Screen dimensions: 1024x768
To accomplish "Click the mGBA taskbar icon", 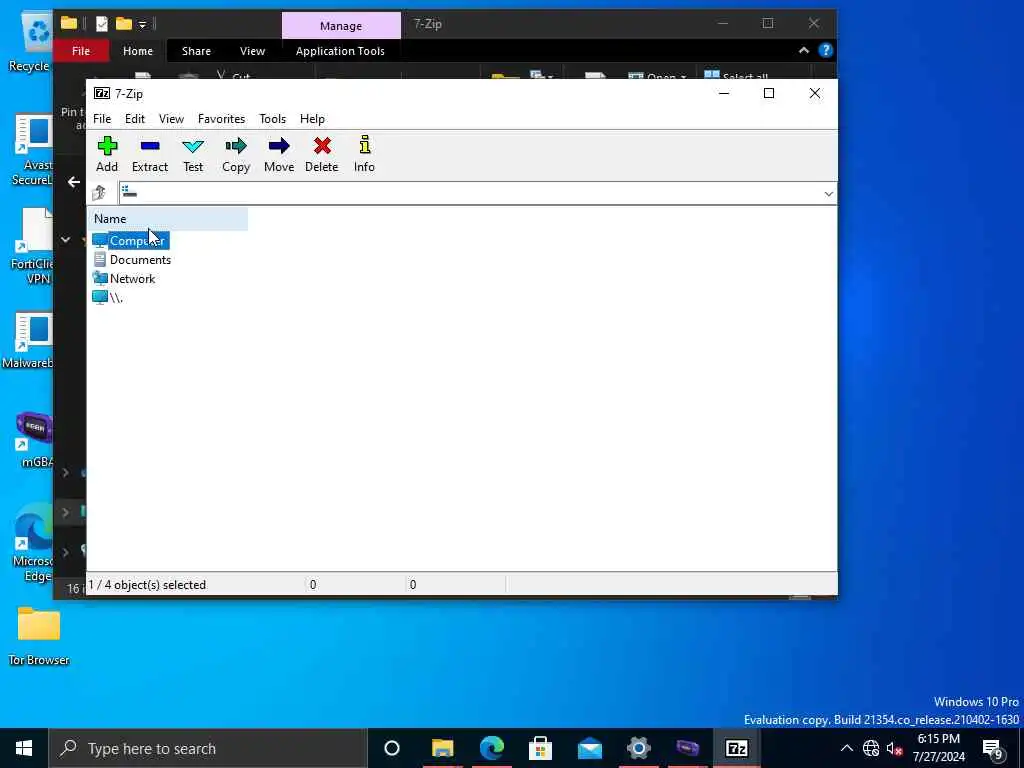I will click(x=688, y=748).
